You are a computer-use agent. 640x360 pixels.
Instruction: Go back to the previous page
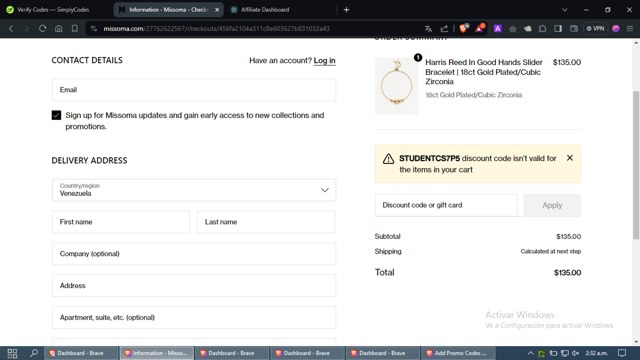(11, 29)
